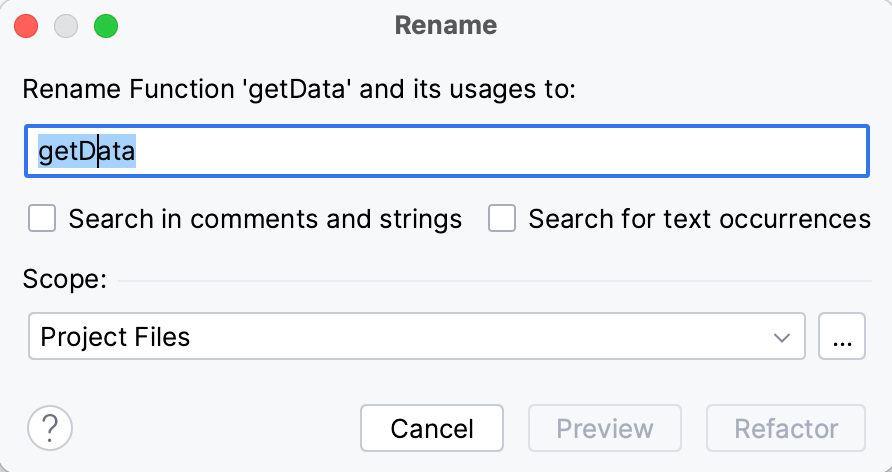Tick the Search for text occurrences checkbox
Screen dimensions: 892x472
(x=502, y=218)
